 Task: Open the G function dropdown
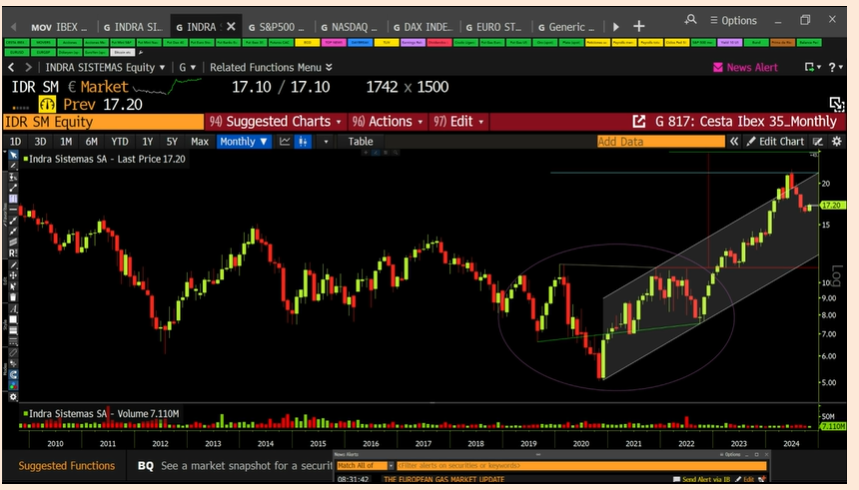tap(187, 67)
